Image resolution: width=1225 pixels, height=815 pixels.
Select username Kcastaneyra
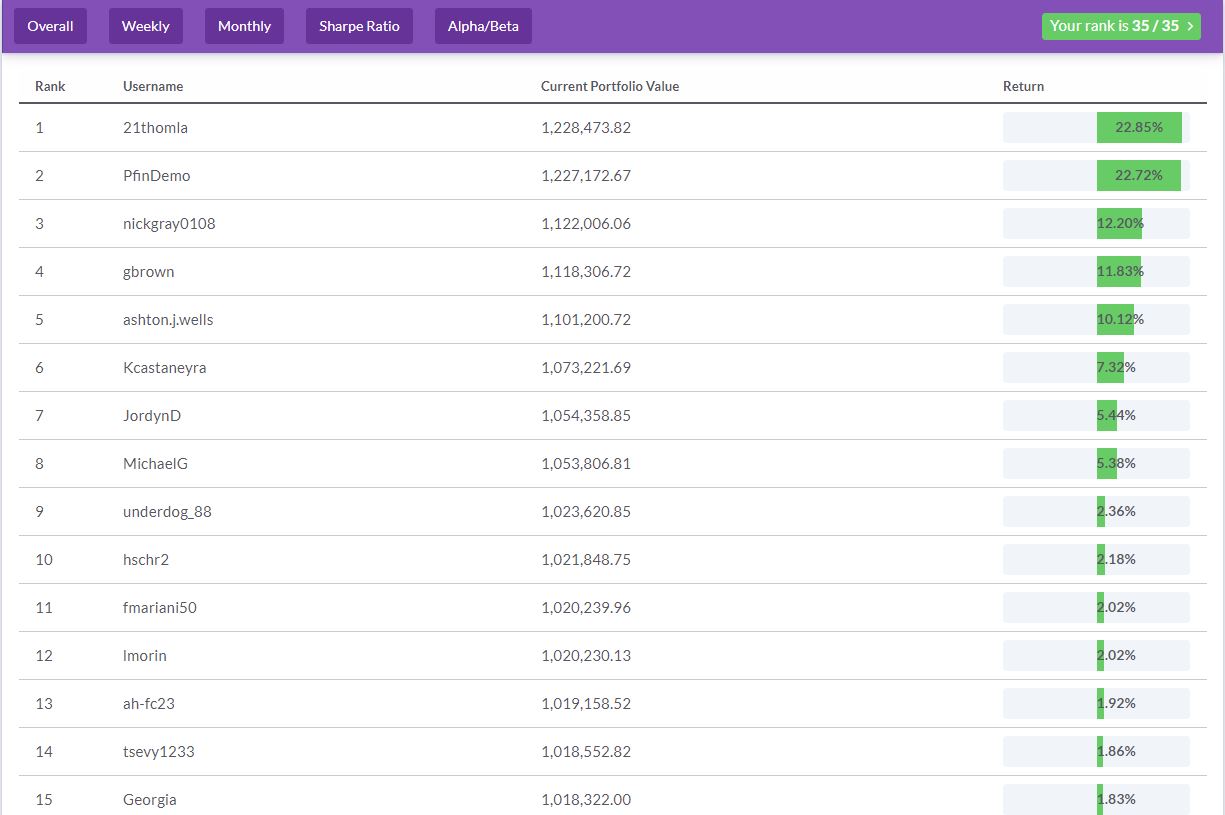(165, 368)
